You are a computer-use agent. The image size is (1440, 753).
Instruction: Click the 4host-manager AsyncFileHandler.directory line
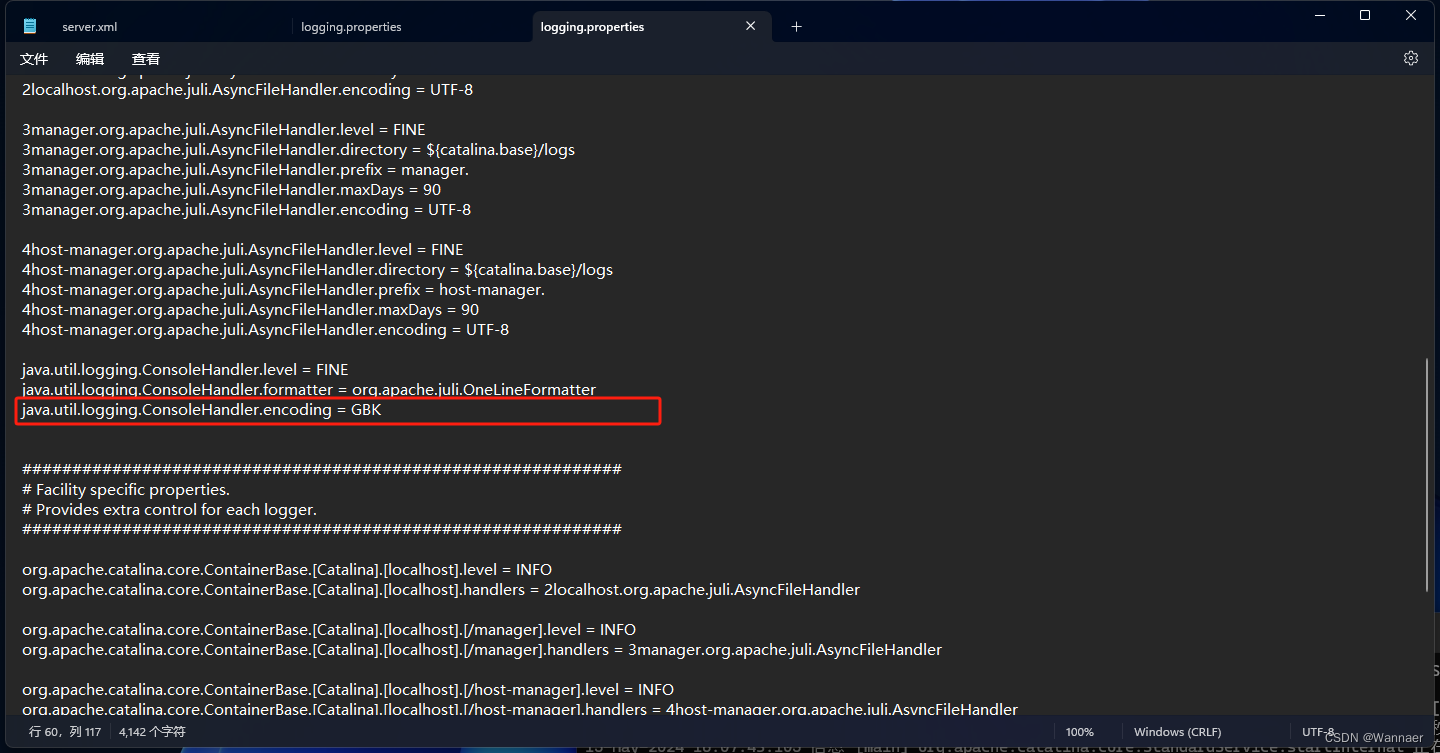pyautogui.click(x=317, y=270)
